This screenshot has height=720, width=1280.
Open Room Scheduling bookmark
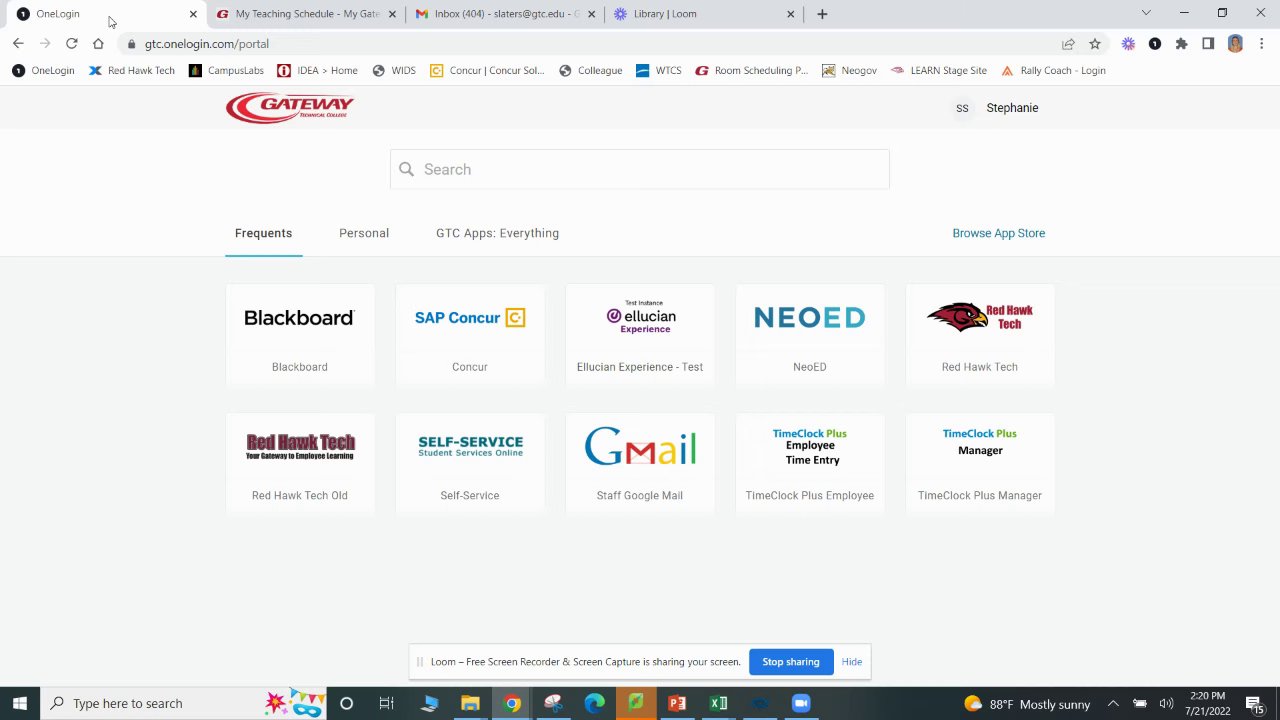click(x=751, y=71)
